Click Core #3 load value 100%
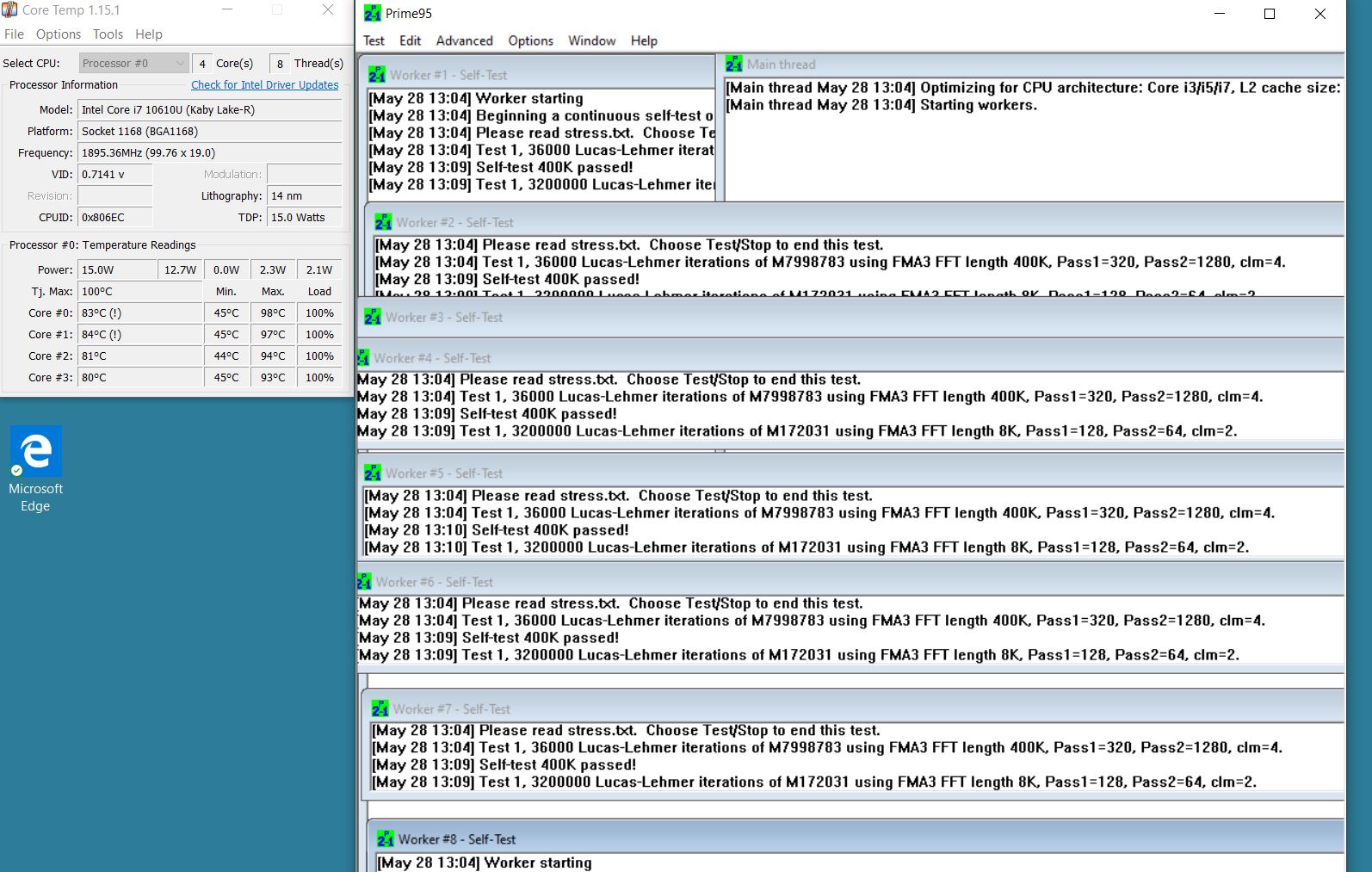Viewport: 1372px width, 872px height. tap(319, 378)
